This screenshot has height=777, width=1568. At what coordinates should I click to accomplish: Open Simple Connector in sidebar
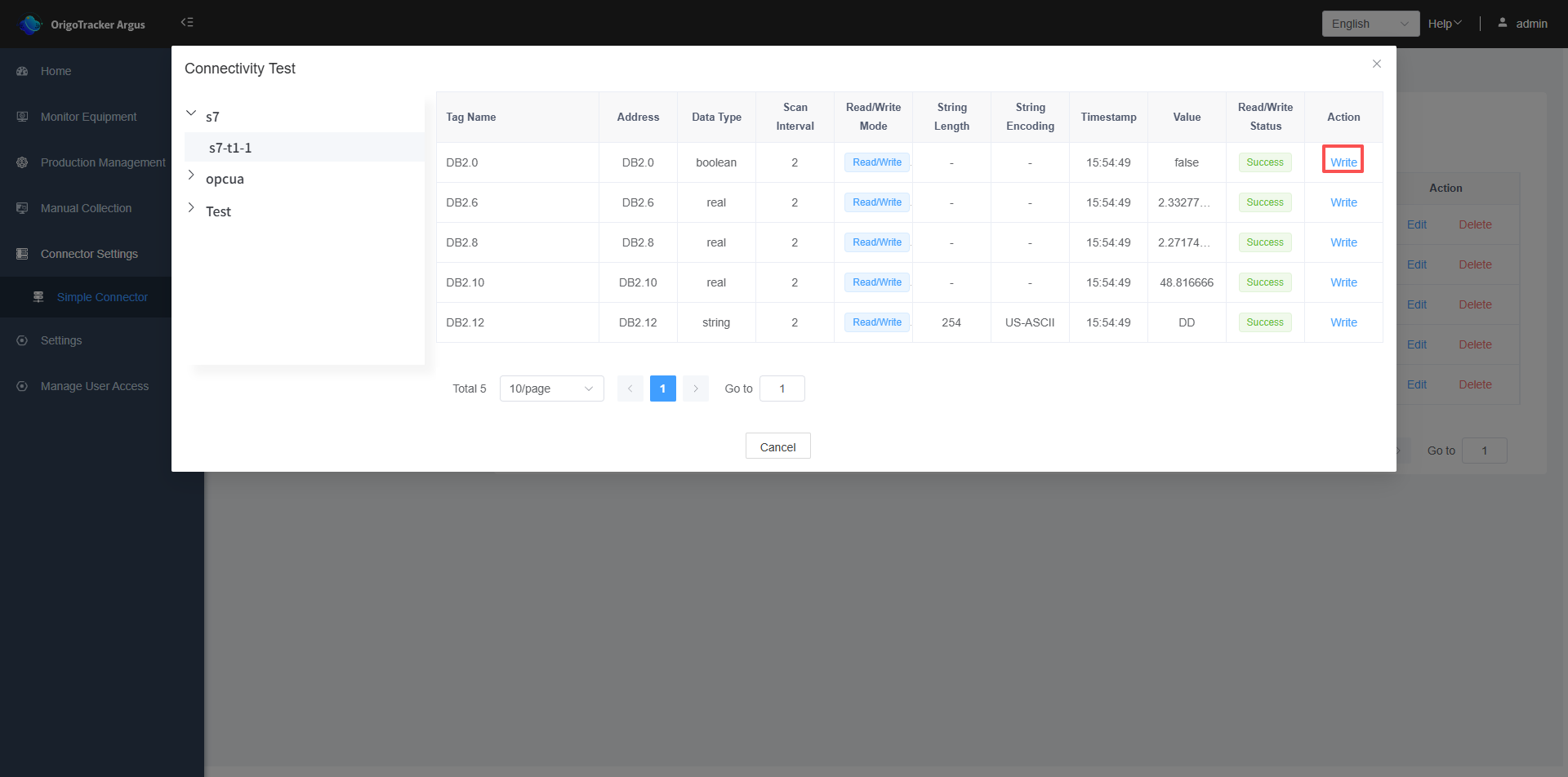(x=102, y=298)
